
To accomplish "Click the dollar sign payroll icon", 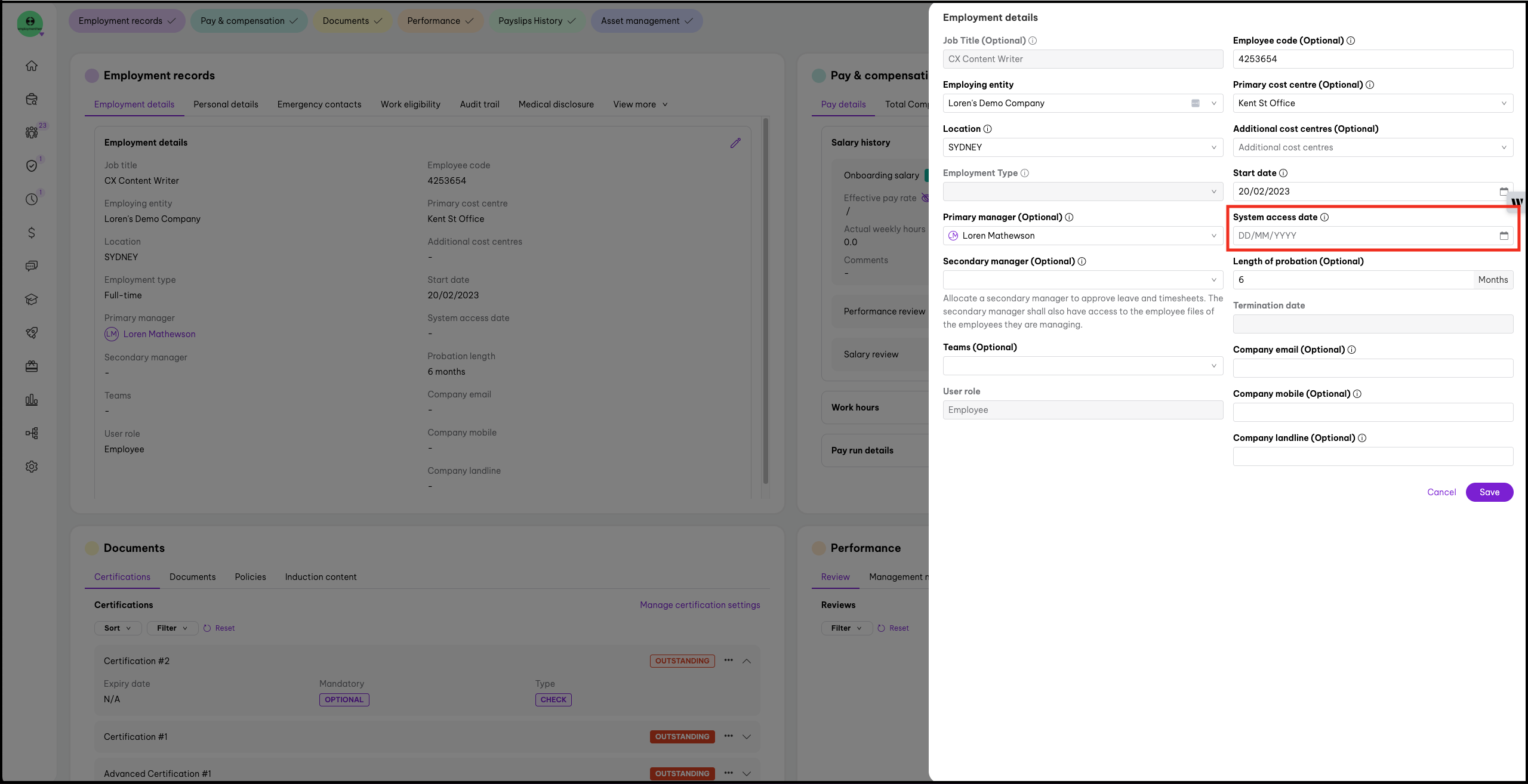I will (x=32, y=233).
